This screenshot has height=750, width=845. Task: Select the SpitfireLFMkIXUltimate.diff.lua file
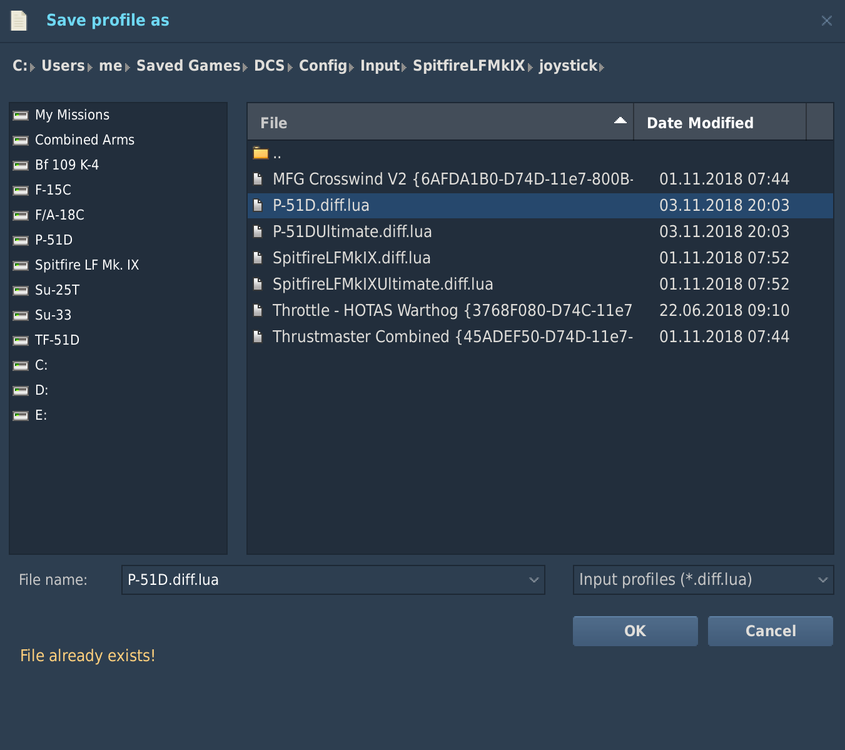pos(383,284)
